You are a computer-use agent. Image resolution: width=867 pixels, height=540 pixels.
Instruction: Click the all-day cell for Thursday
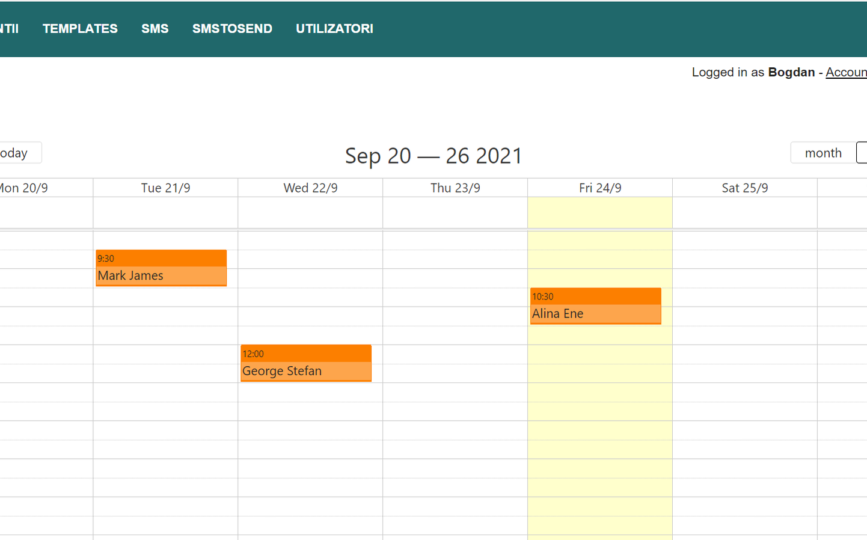(x=455, y=212)
